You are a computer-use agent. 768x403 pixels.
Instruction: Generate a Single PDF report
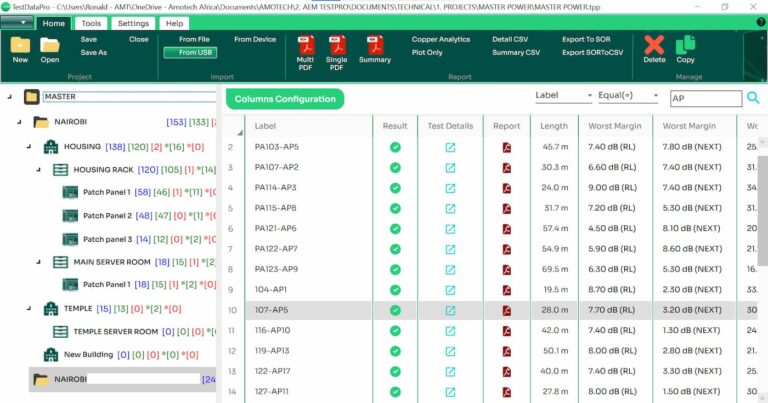tap(337, 45)
